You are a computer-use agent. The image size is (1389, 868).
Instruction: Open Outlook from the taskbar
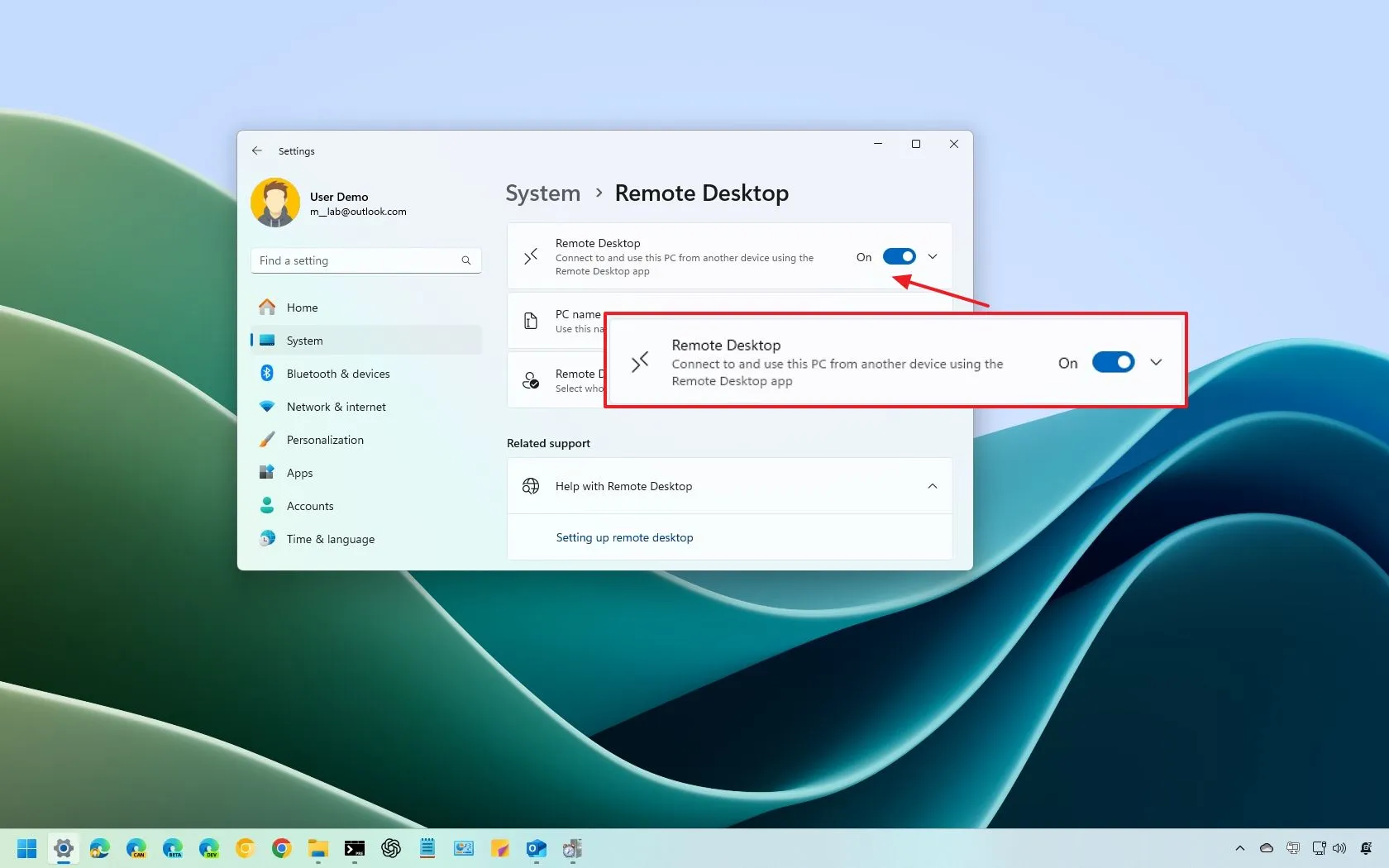[536, 848]
